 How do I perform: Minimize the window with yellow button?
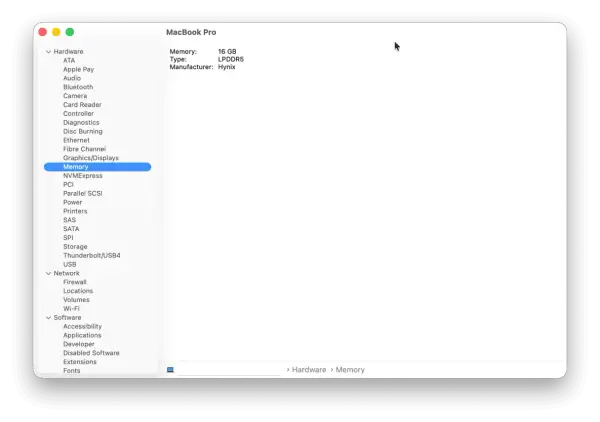pos(56,32)
